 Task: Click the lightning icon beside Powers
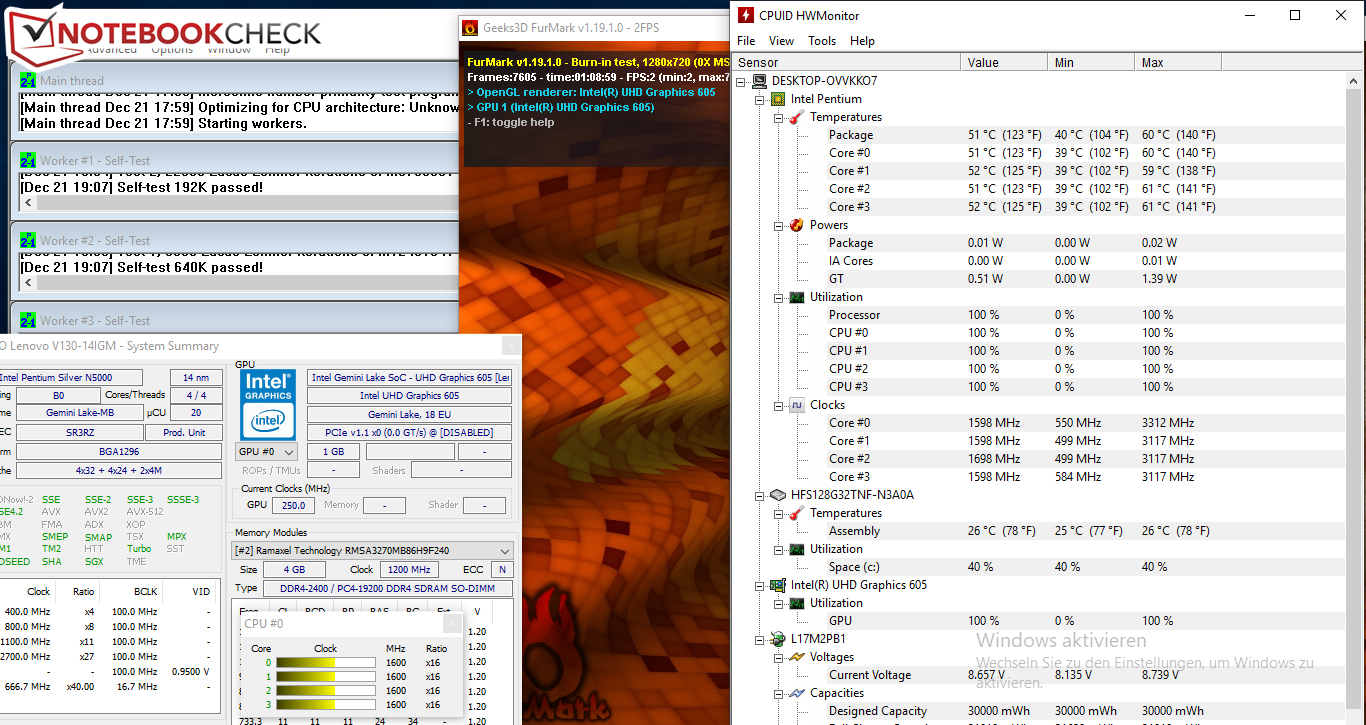[x=797, y=225]
